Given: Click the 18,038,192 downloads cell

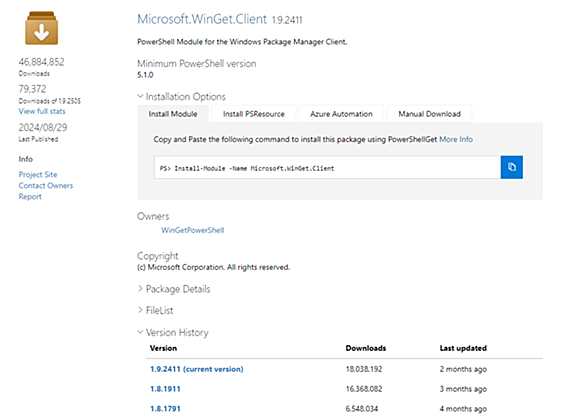Looking at the screenshot, I should point(364,369).
